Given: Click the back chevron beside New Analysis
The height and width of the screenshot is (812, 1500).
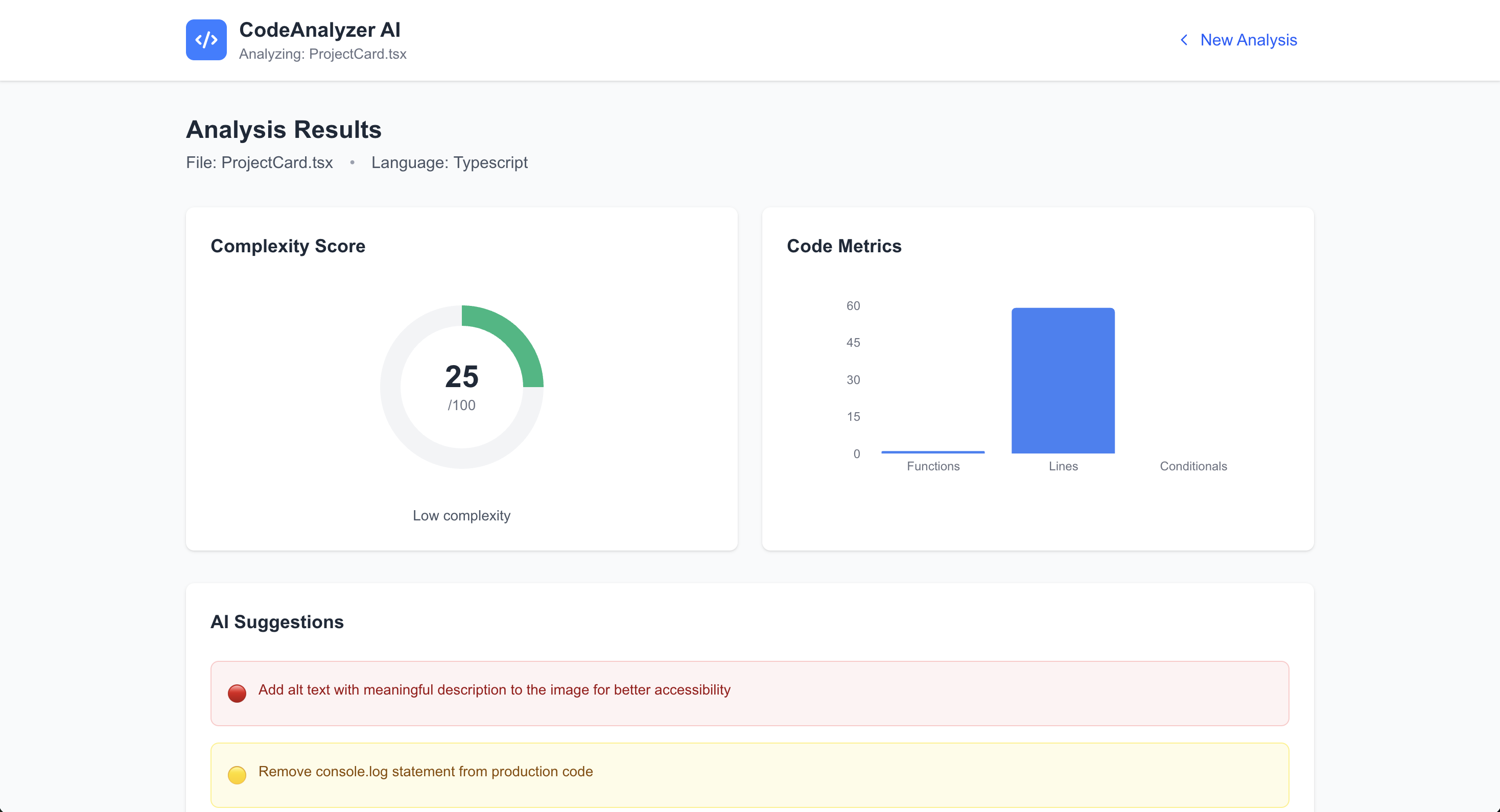Looking at the screenshot, I should (x=1184, y=40).
